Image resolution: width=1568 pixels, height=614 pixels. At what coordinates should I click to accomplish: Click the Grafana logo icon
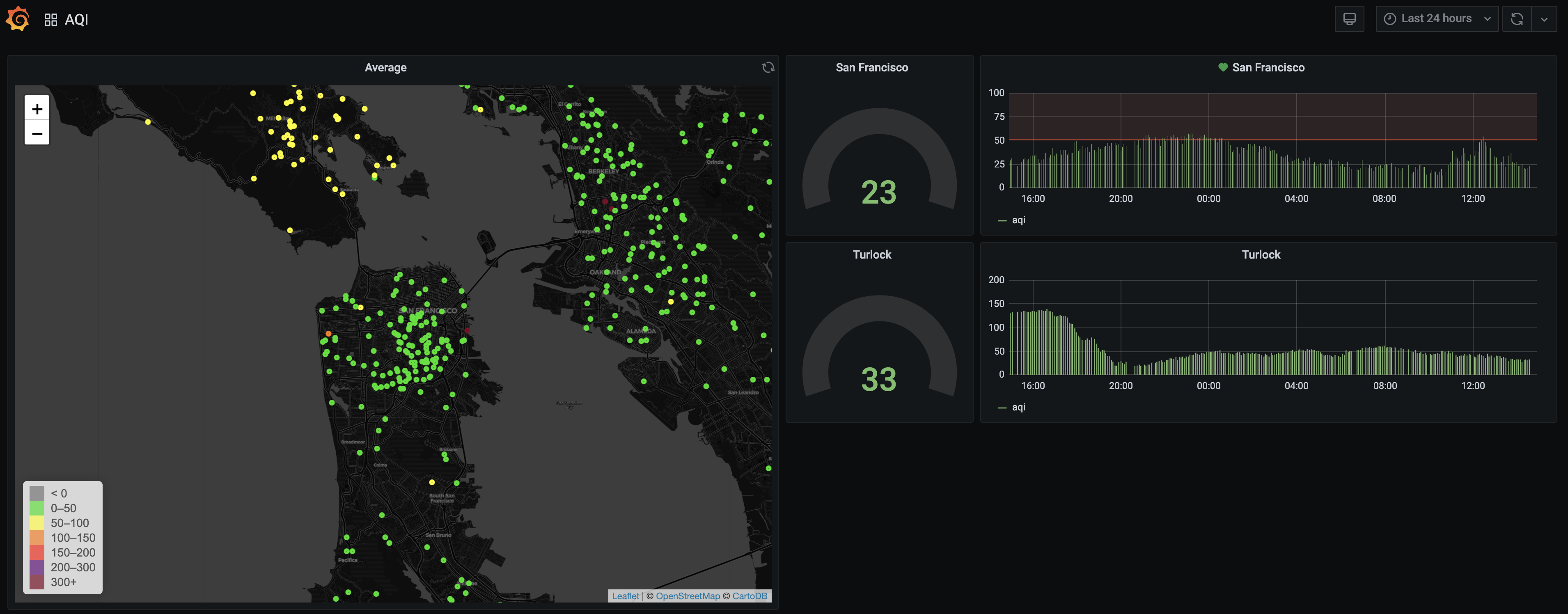coord(18,19)
